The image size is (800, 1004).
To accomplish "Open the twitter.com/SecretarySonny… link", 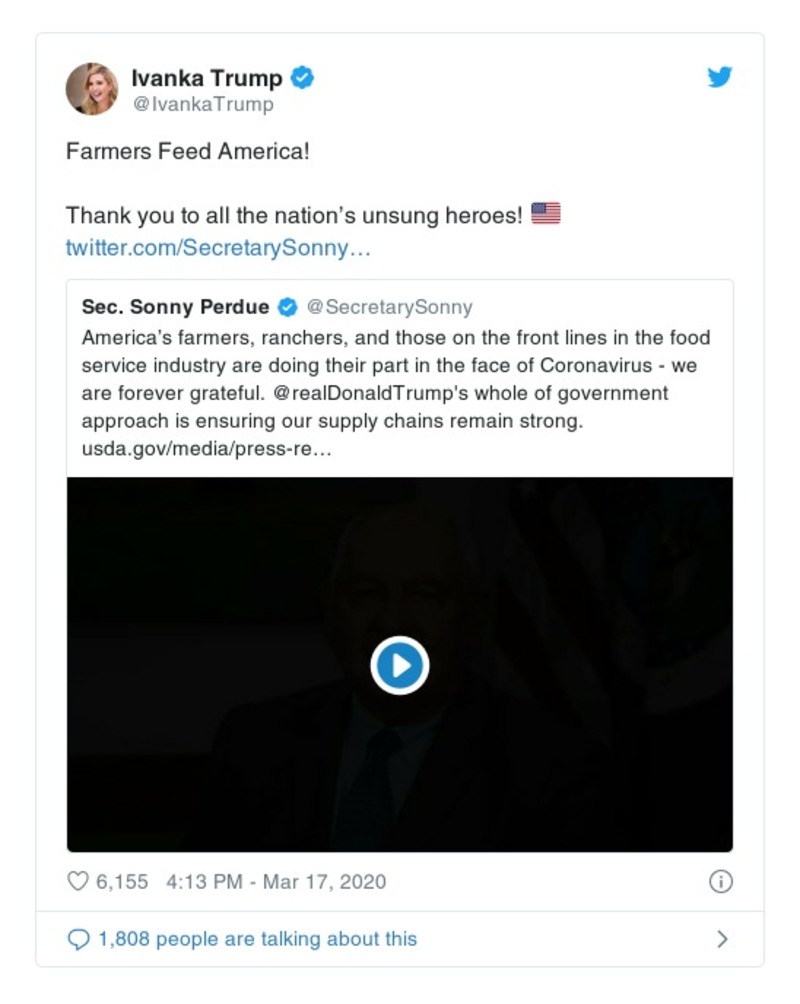I will (218, 247).
